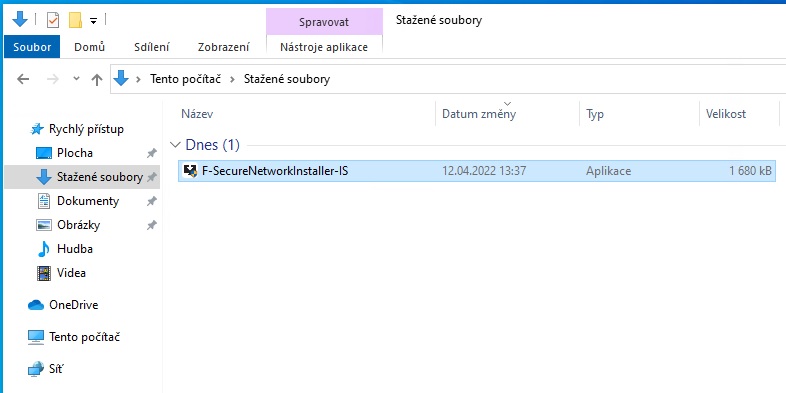Image resolution: width=786 pixels, height=393 pixels.
Task: Click the Síť network icon
Action: tap(36, 369)
